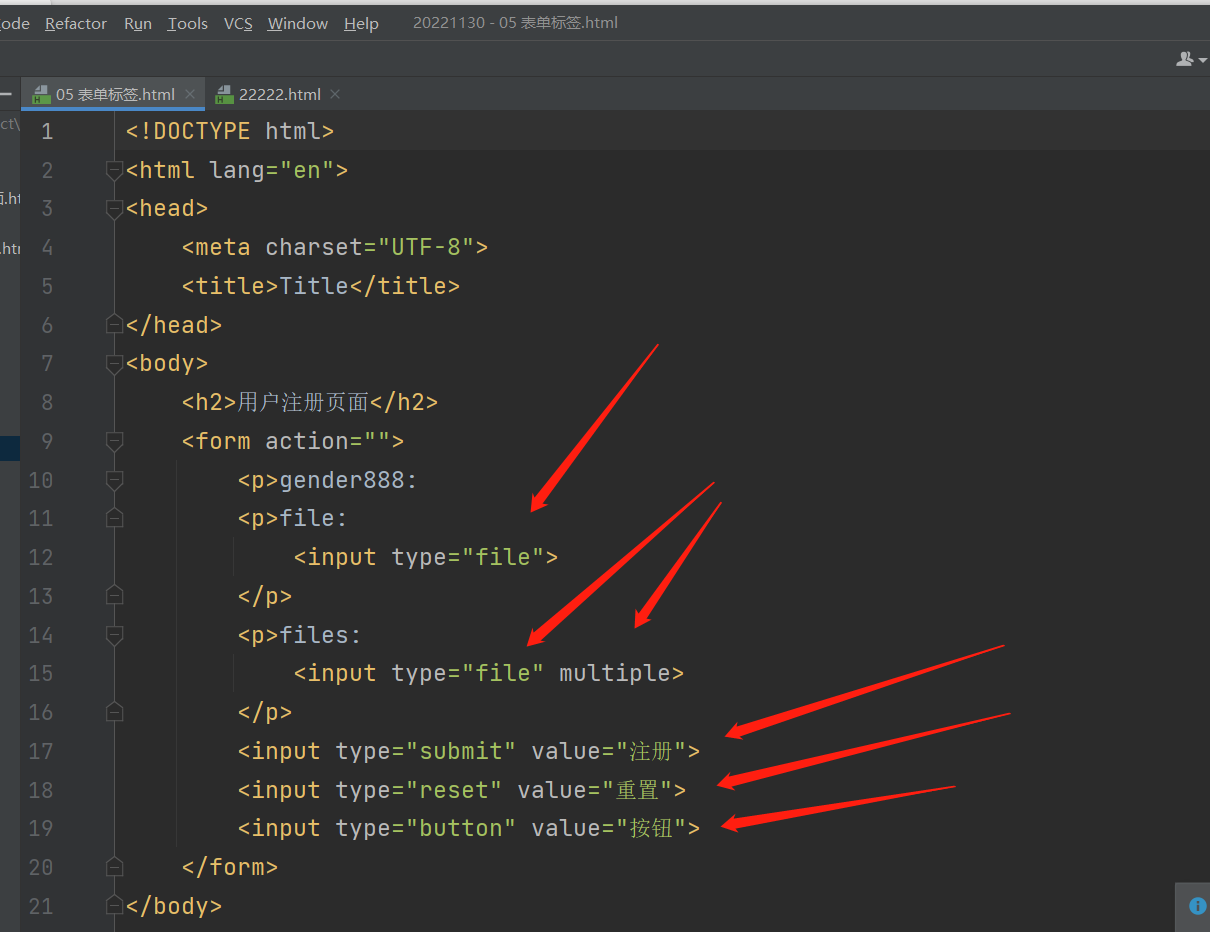Click the "files:" text on line 14
This screenshot has height=932, width=1210.
click(x=321, y=635)
